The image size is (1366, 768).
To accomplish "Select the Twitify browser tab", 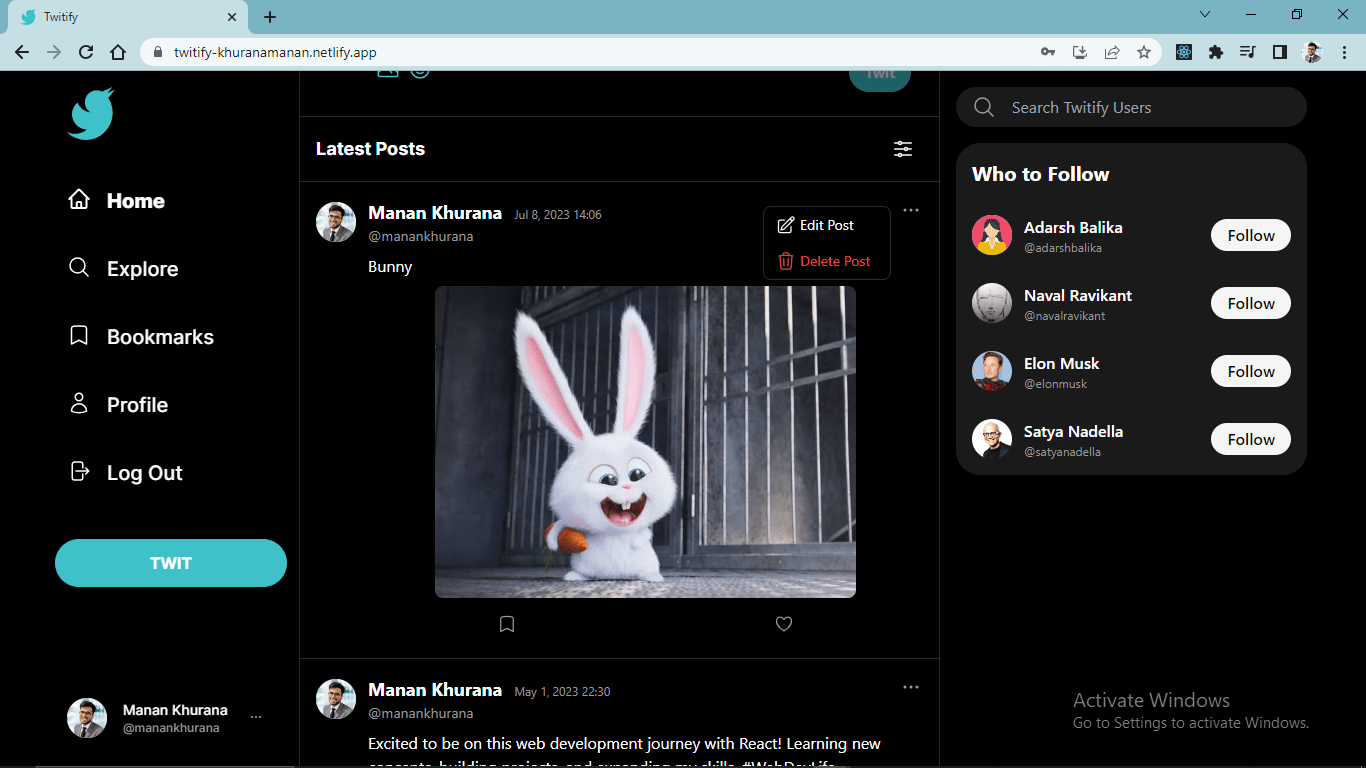I will (126, 18).
